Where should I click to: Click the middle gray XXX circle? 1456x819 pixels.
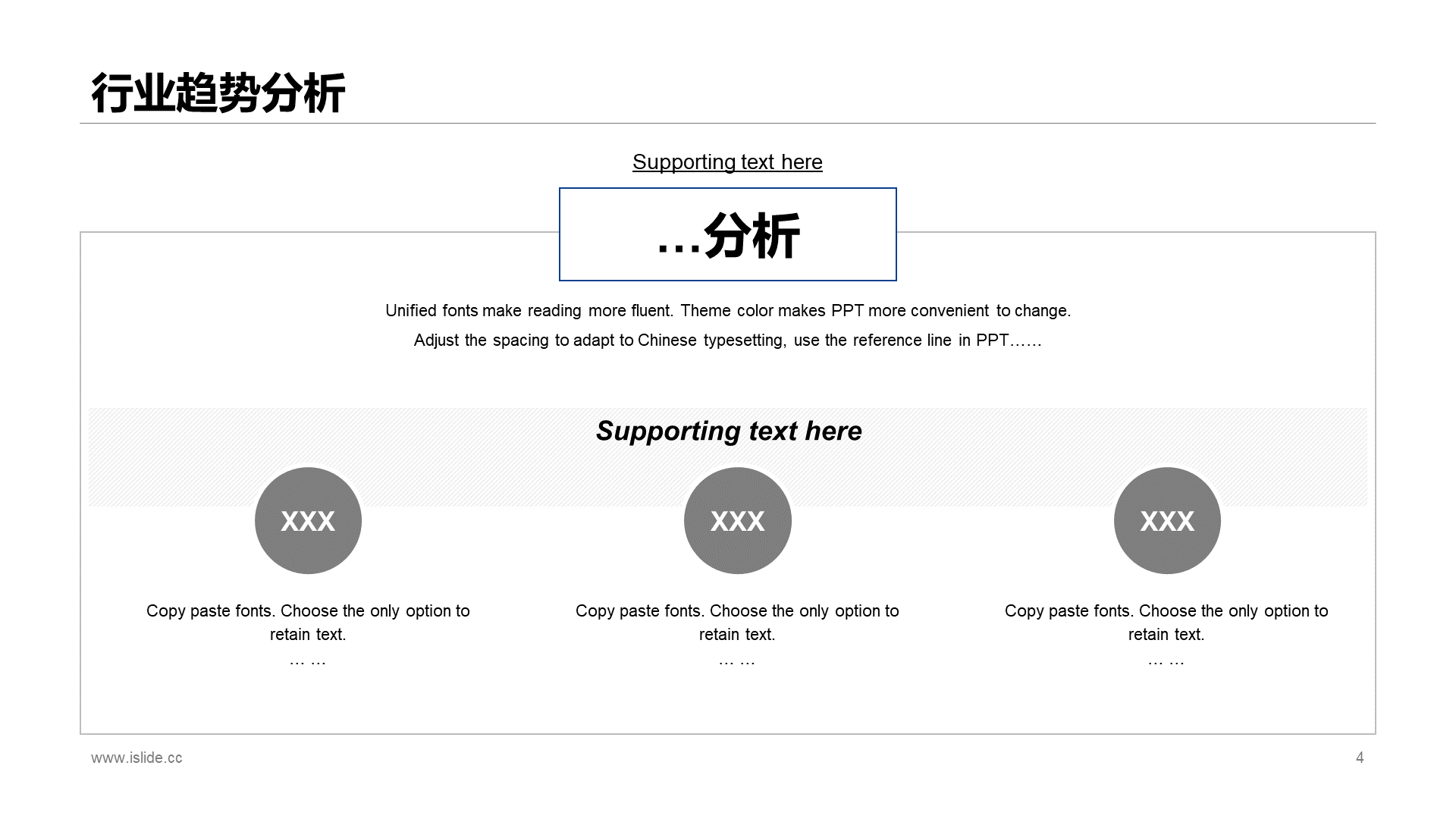click(737, 520)
